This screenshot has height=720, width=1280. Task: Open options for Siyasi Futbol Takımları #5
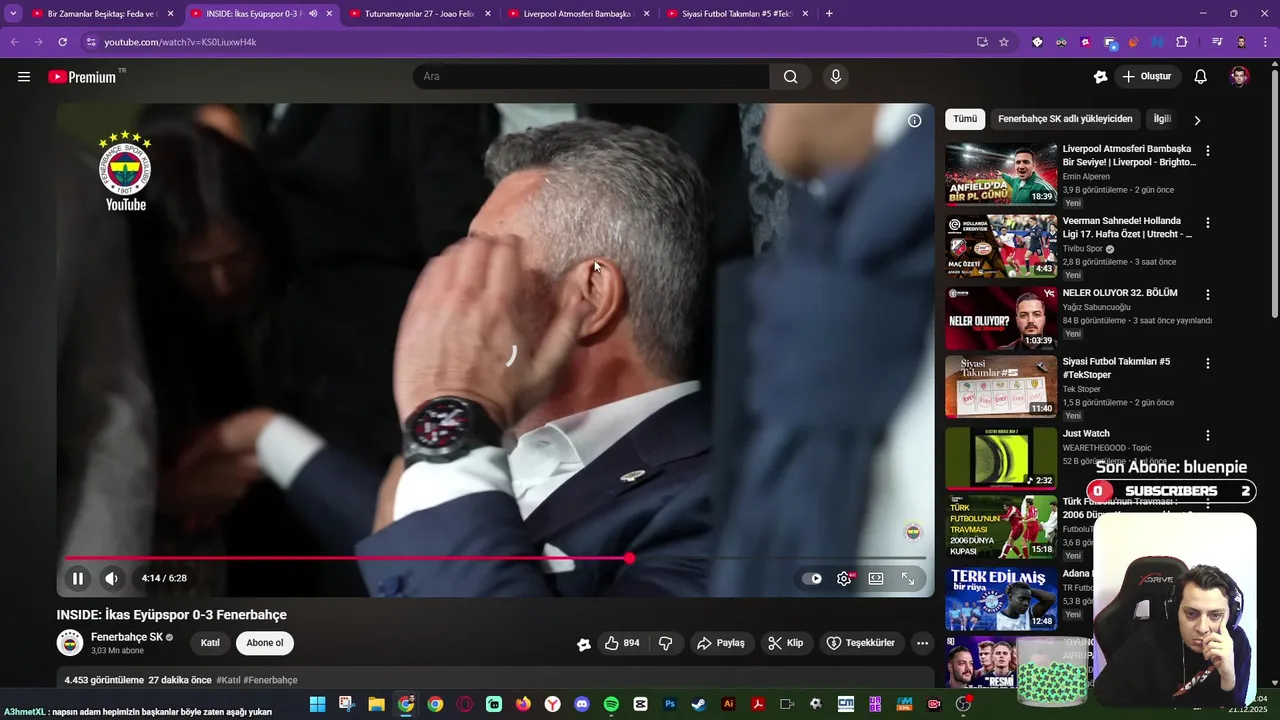pos(1208,364)
